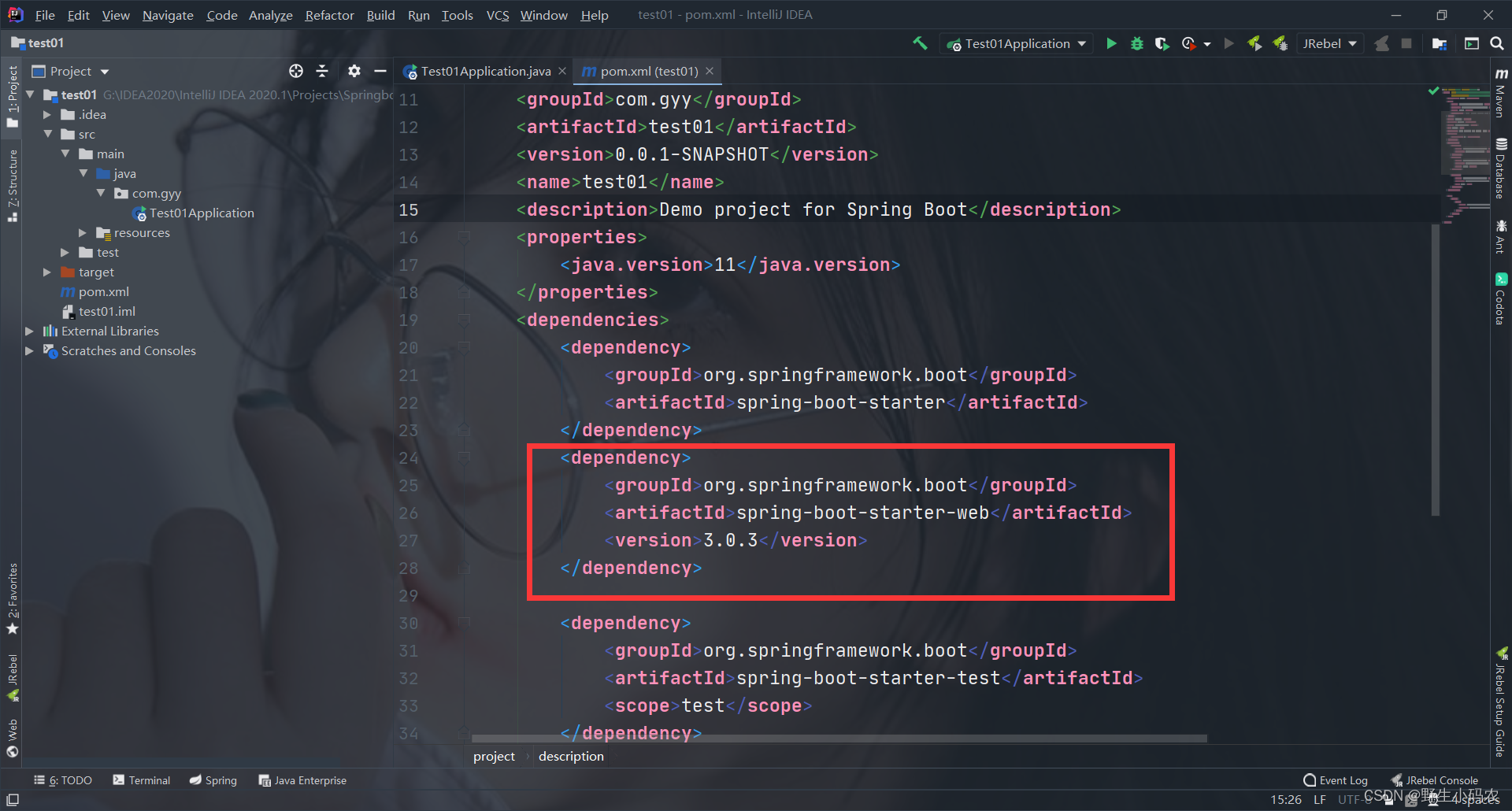Open the Database tool window

[1501, 168]
